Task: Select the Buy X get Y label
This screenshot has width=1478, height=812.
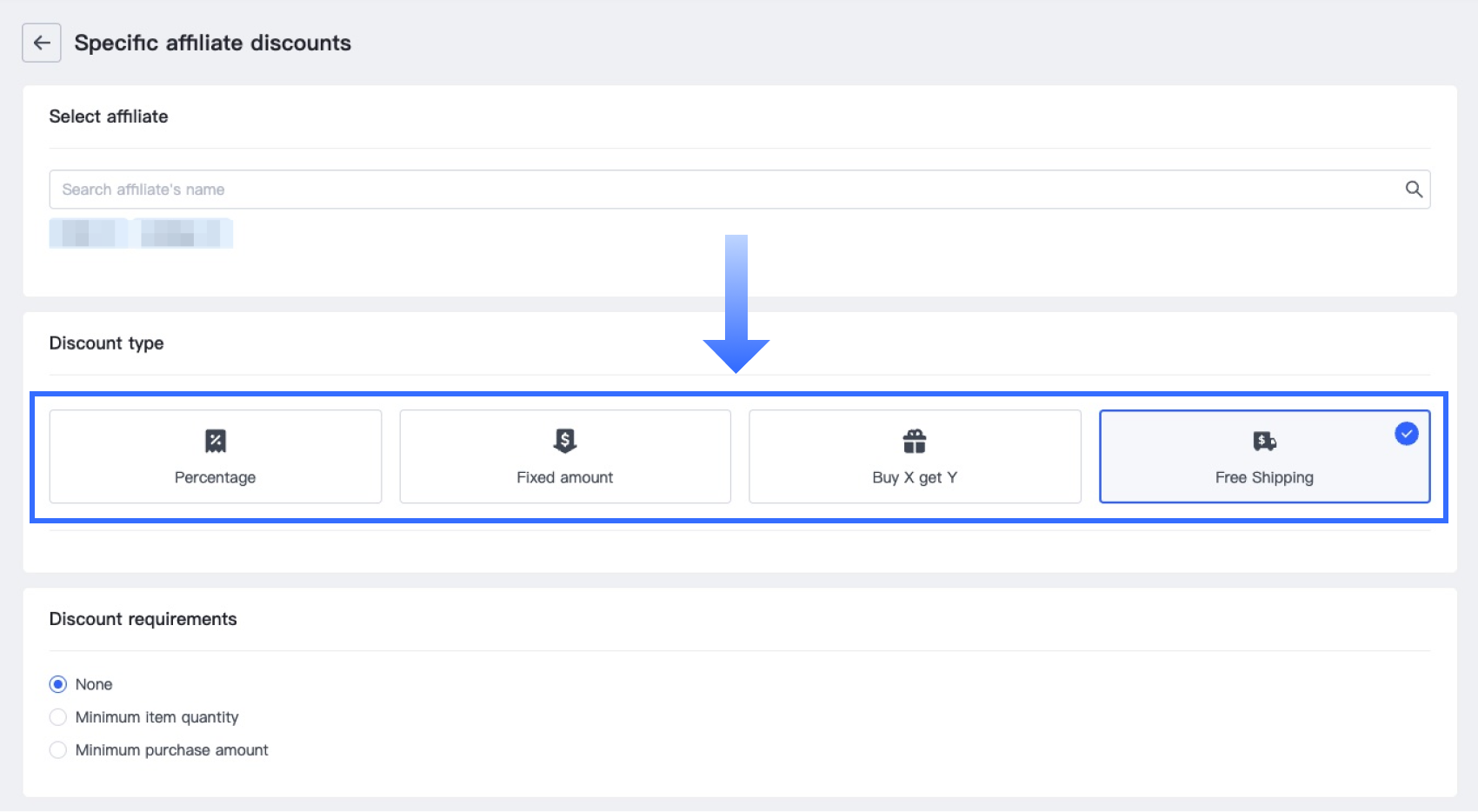Action: (x=915, y=477)
